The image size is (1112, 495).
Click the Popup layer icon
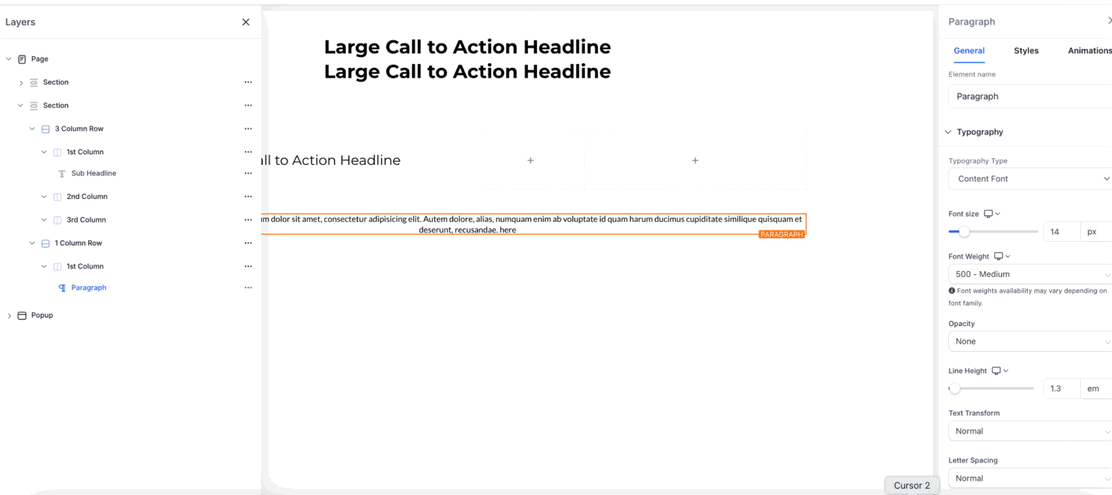(x=22, y=316)
